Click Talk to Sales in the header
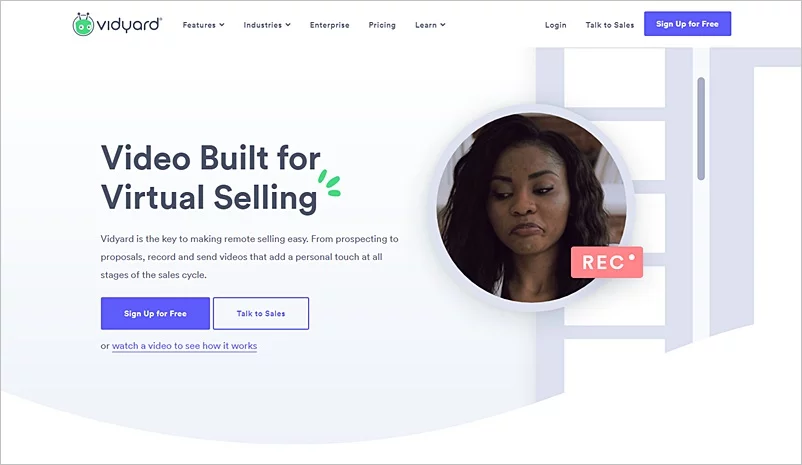Viewport: 802px width, 465px height. coord(610,25)
